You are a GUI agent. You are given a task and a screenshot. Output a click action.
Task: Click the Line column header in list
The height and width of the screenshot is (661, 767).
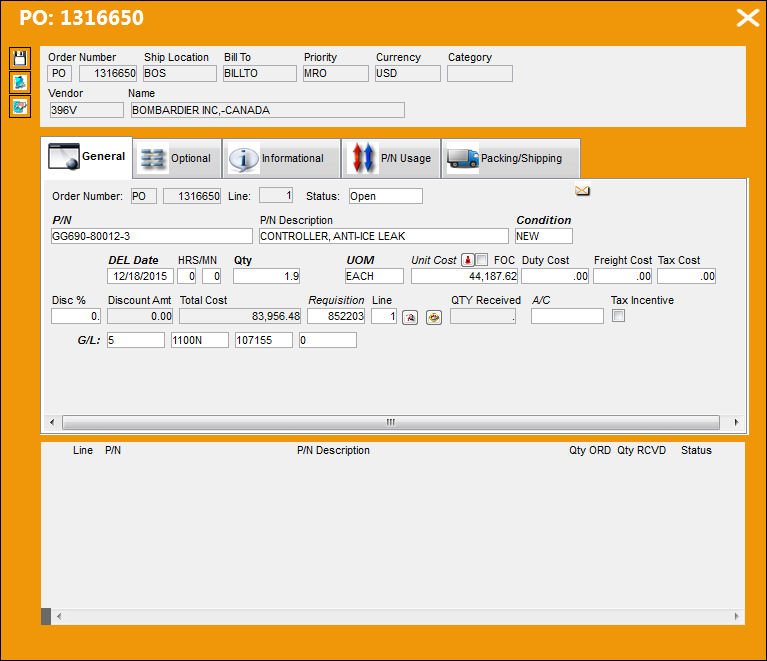[83, 451]
